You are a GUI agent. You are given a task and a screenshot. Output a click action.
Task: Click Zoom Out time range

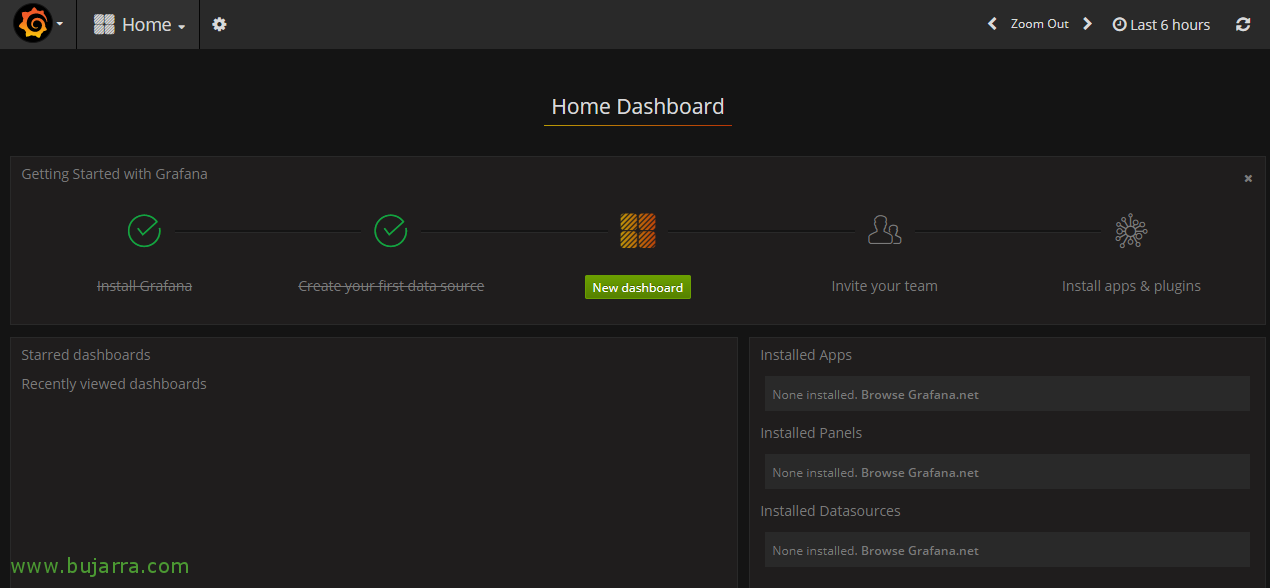pos(1039,24)
